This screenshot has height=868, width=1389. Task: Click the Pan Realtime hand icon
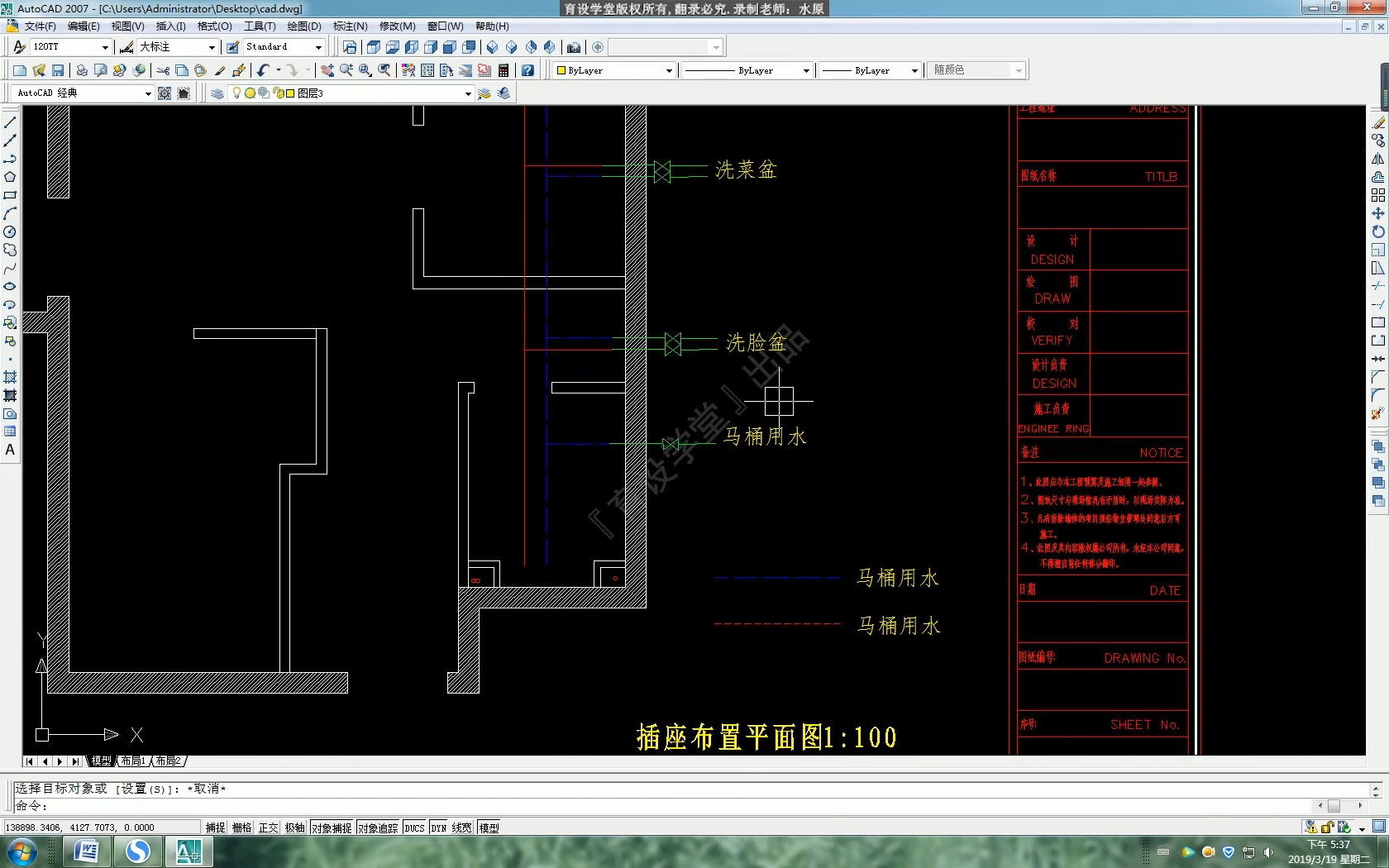click(327, 70)
